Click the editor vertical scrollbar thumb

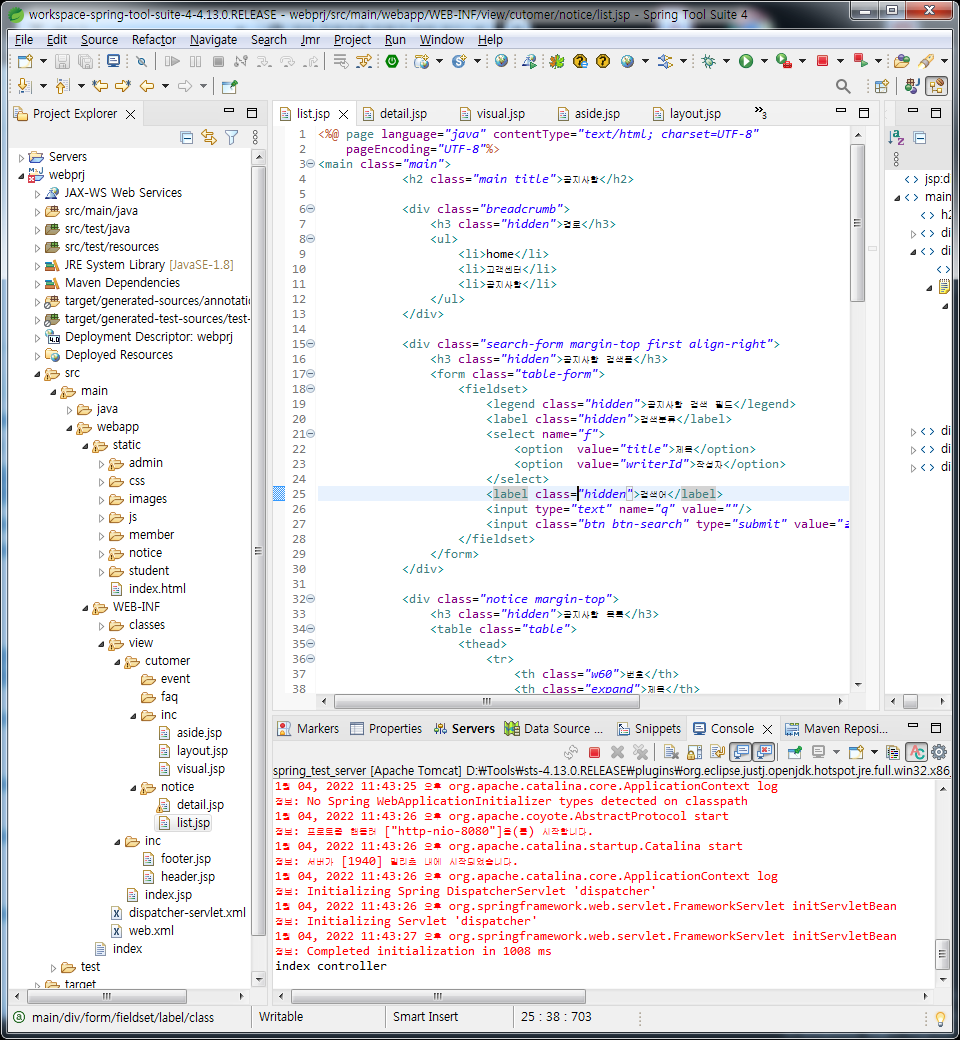pos(857,222)
